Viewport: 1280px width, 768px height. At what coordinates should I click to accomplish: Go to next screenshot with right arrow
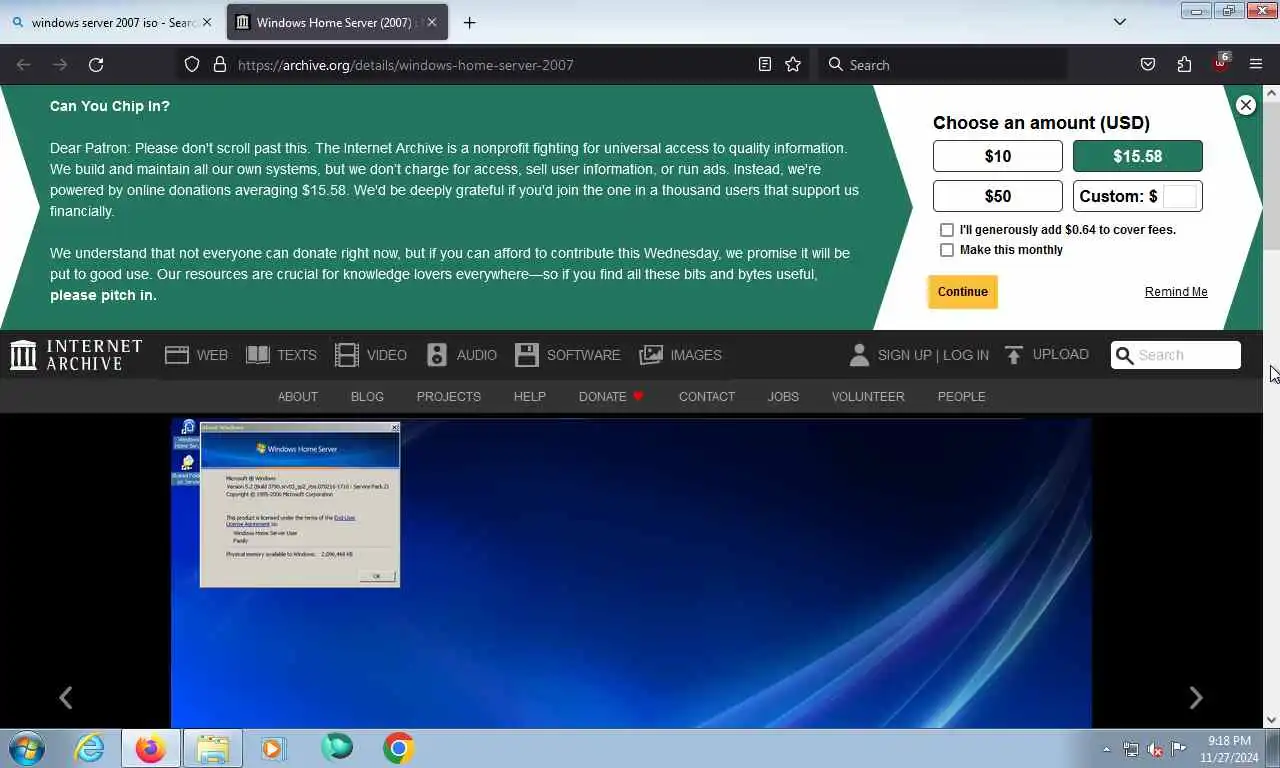[1195, 698]
